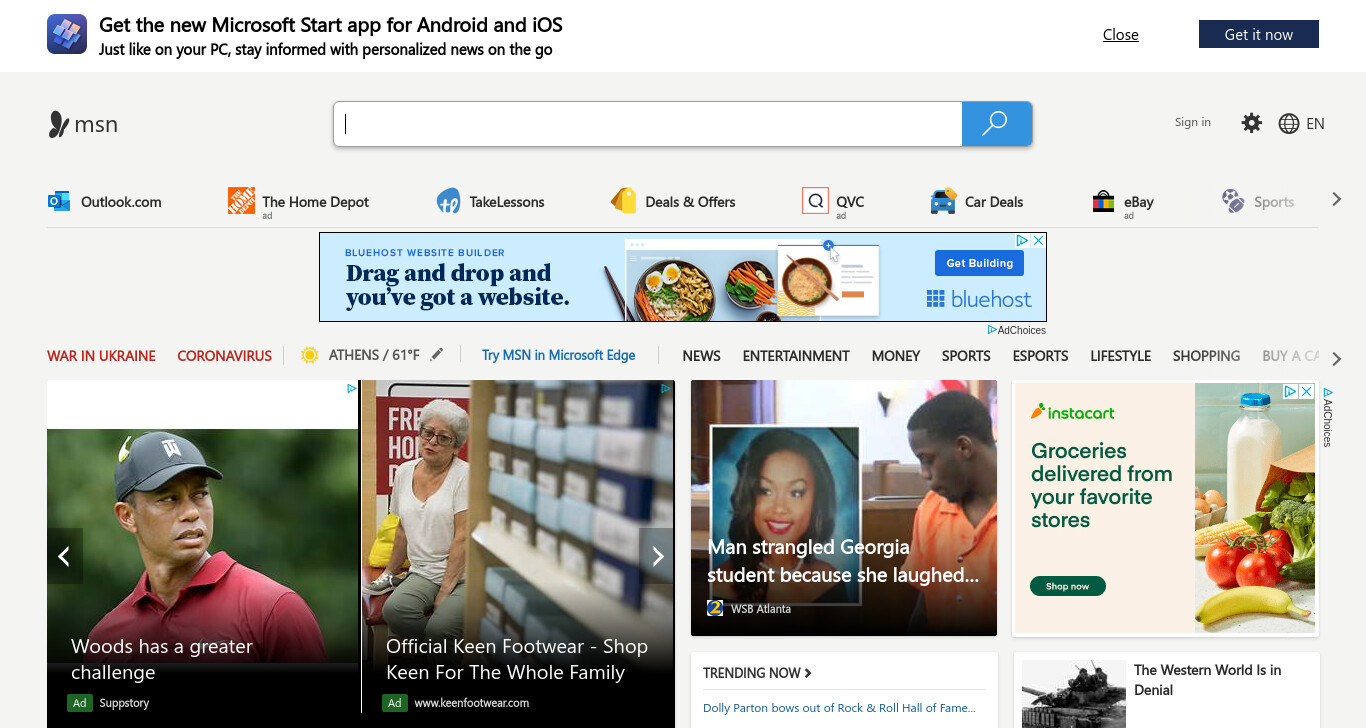Click the Get it now button
The width and height of the screenshot is (1366, 728).
[x=1259, y=34]
